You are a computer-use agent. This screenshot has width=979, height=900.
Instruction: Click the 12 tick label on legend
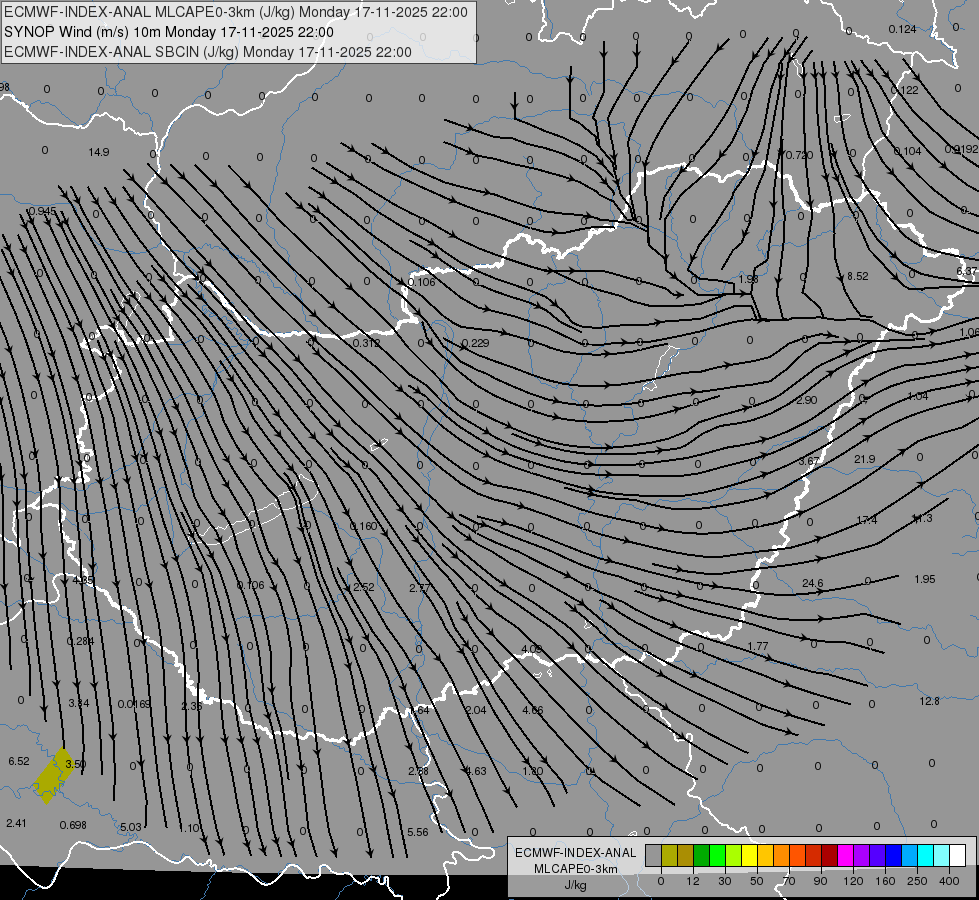point(693,881)
